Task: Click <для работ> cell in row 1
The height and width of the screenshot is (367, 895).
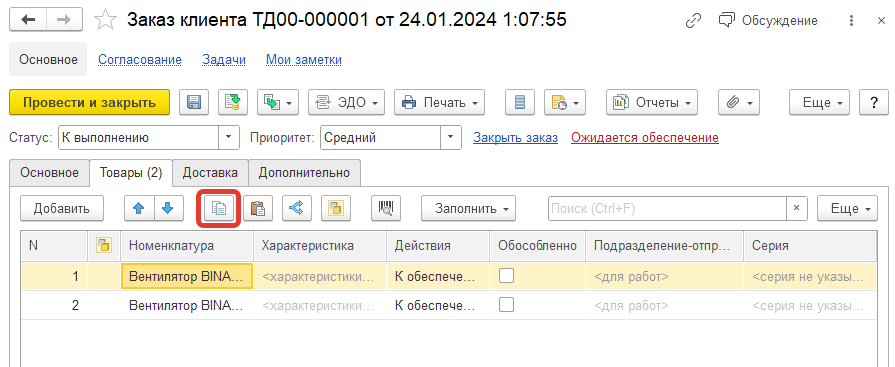Action: (x=664, y=276)
